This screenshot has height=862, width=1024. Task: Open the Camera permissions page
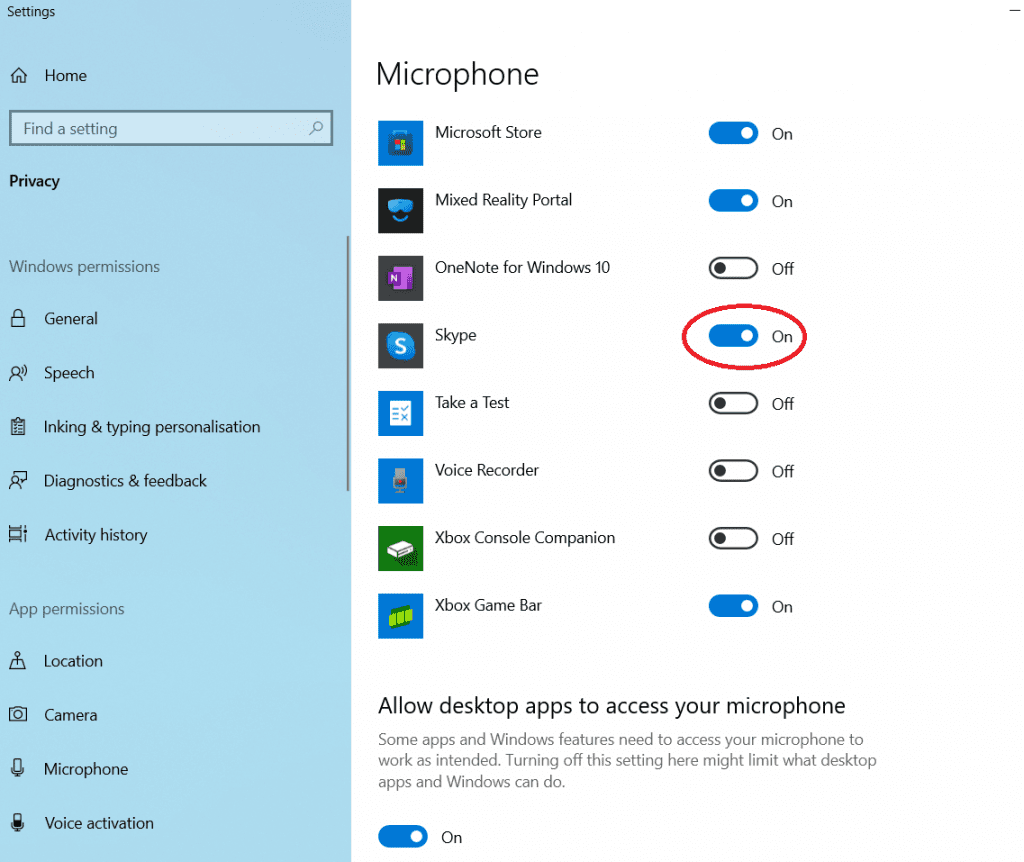pos(70,715)
